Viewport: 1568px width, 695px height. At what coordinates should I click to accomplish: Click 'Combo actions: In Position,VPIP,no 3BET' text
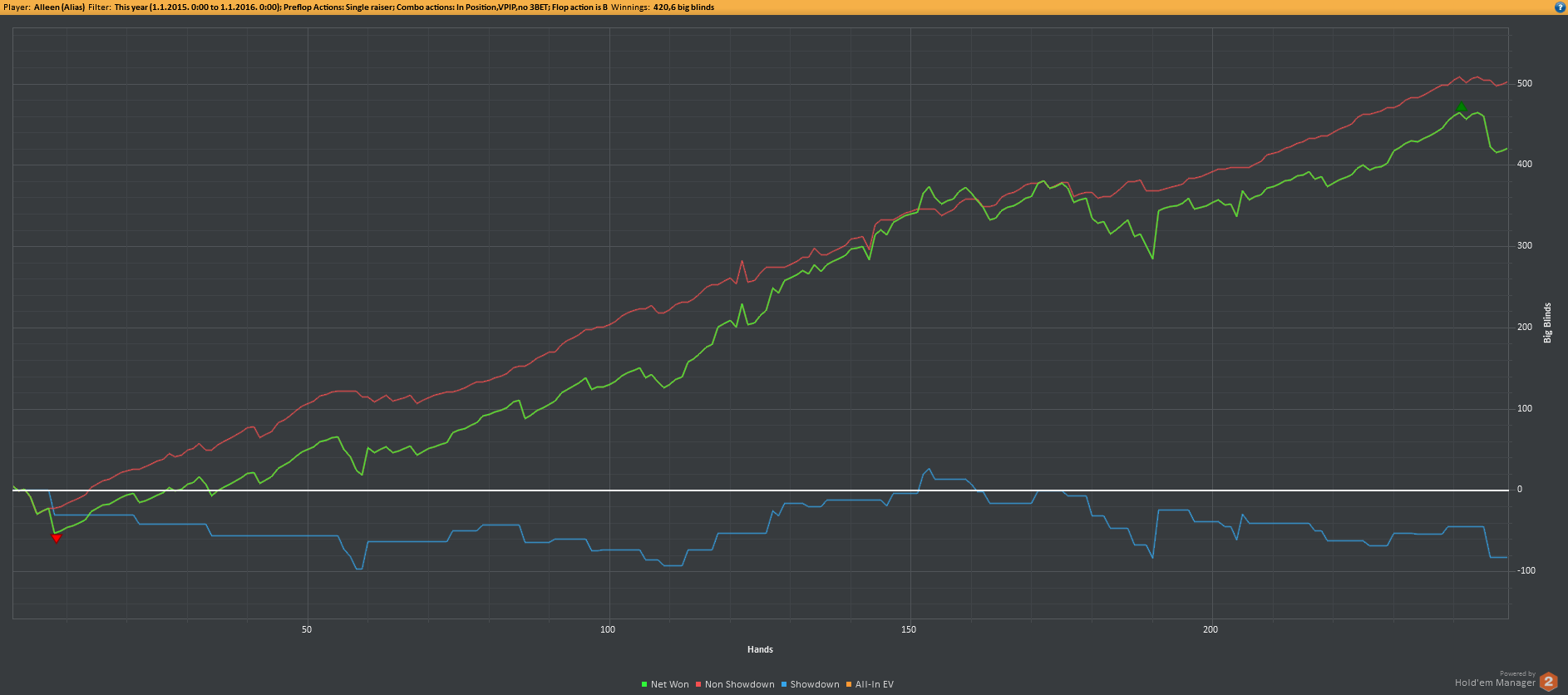click(x=472, y=7)
